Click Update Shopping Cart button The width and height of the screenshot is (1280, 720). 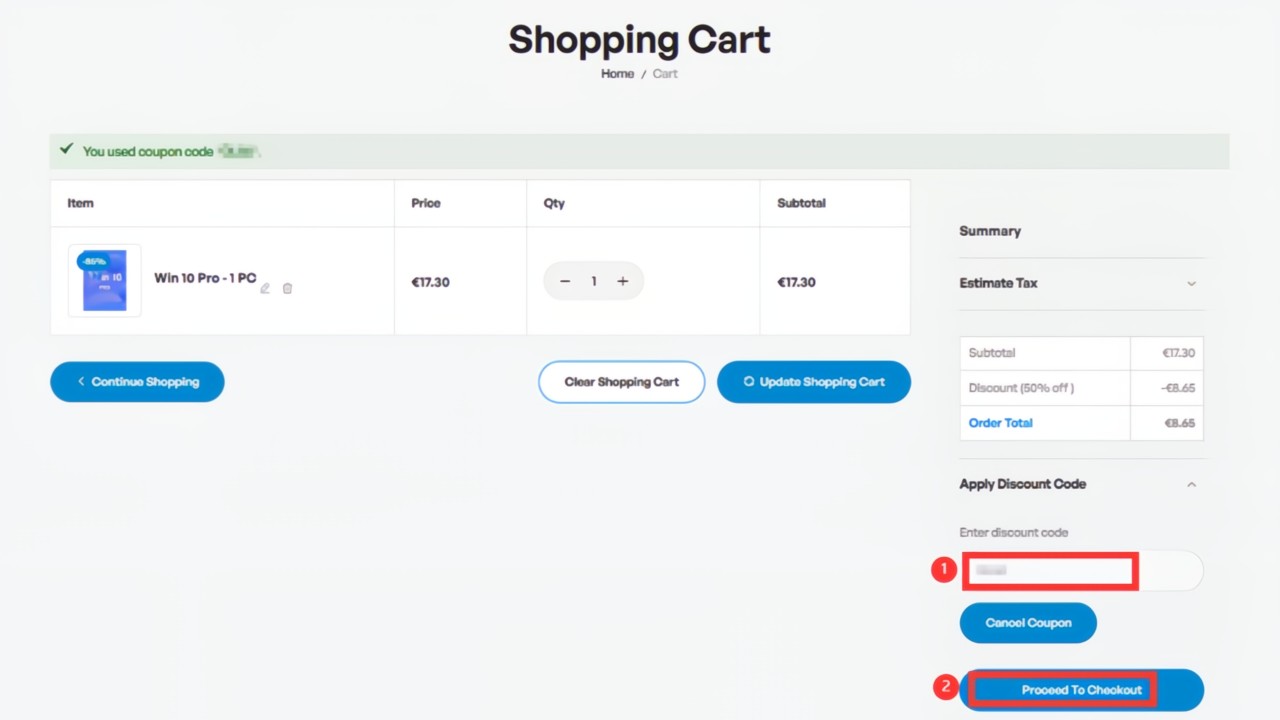click(814, 382)
